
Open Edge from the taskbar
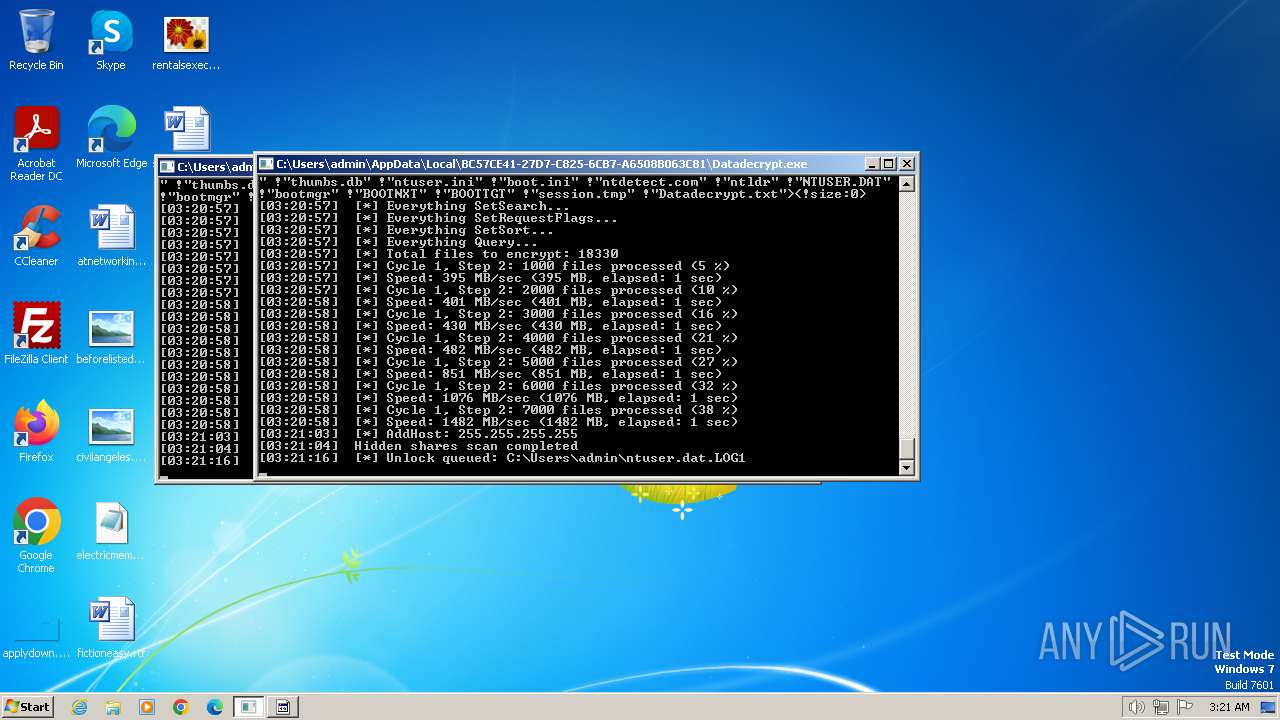click(x=215, y=707)
